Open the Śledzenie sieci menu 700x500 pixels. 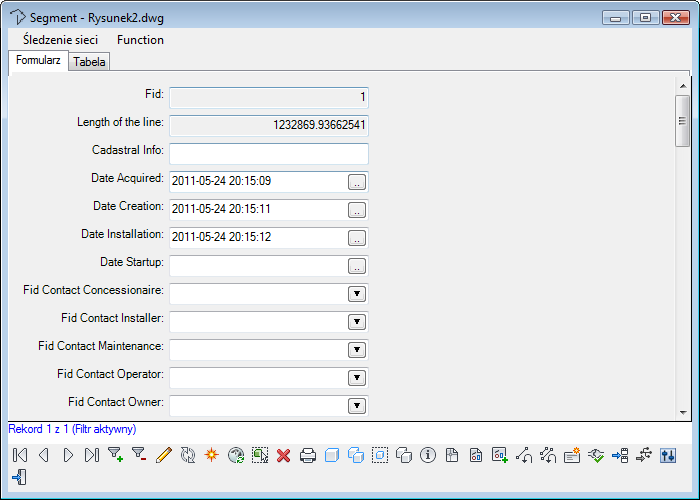pyautogui.click(x=60, y=40)
